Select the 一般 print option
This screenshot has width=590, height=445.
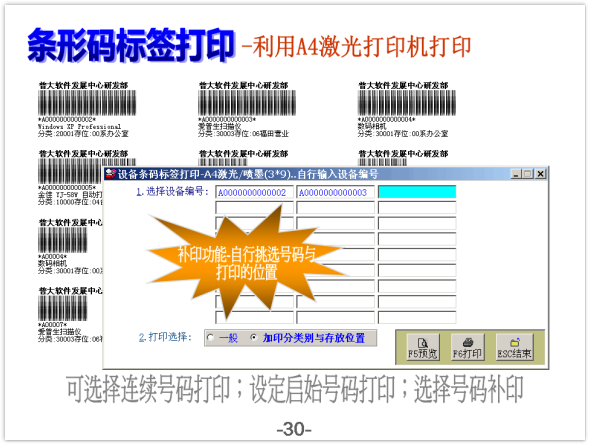(223, 338)
